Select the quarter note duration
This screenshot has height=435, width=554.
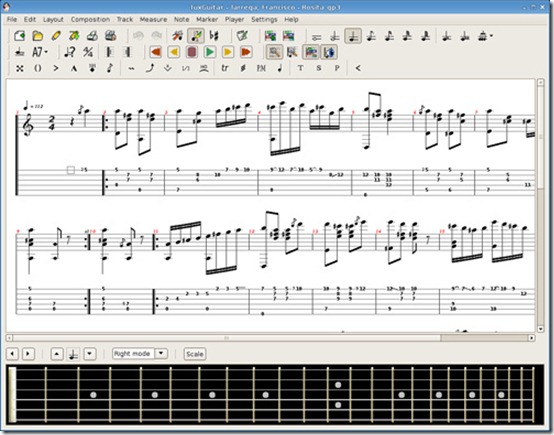(353, 36)
